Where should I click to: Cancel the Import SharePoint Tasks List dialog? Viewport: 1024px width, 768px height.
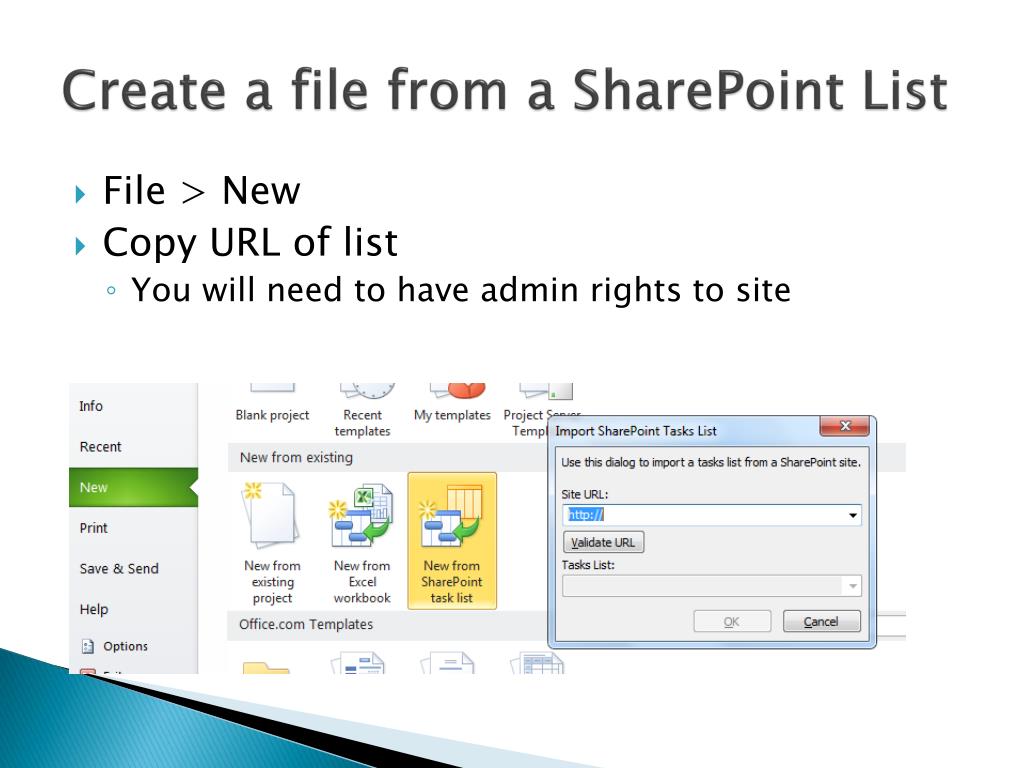click(x=822, y=621)
